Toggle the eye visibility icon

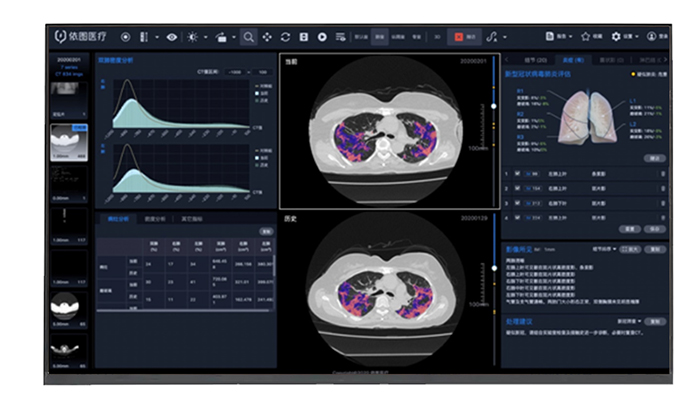tap(172, 37)
